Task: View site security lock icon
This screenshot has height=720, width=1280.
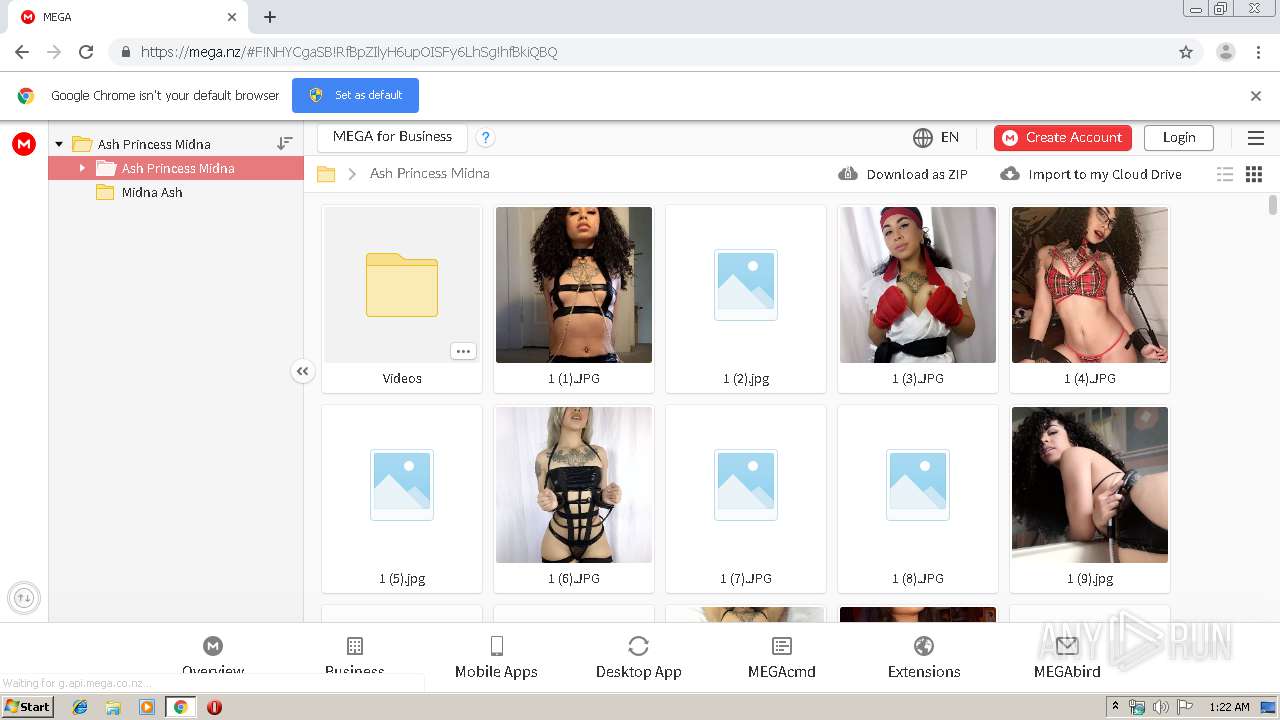Action: click(125, 52)
